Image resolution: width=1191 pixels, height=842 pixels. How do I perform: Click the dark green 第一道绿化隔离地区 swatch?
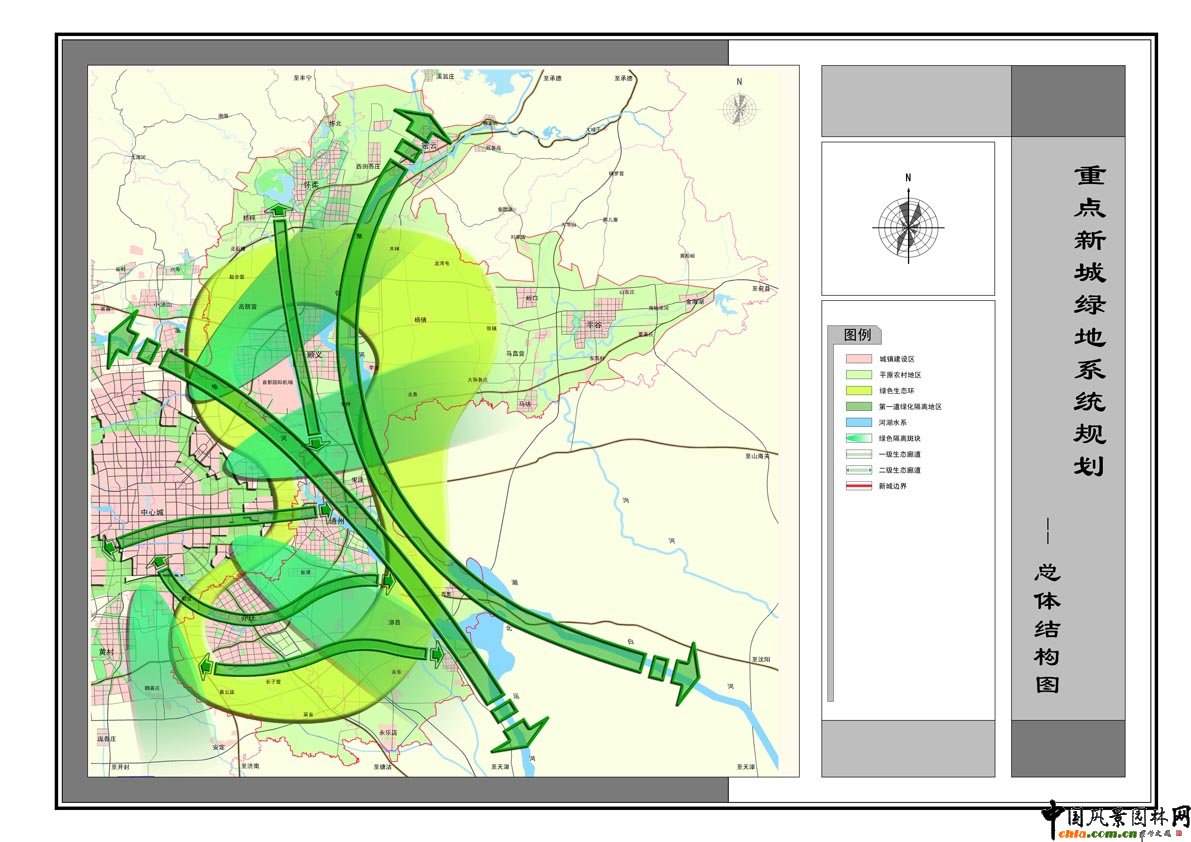(858, 407)
